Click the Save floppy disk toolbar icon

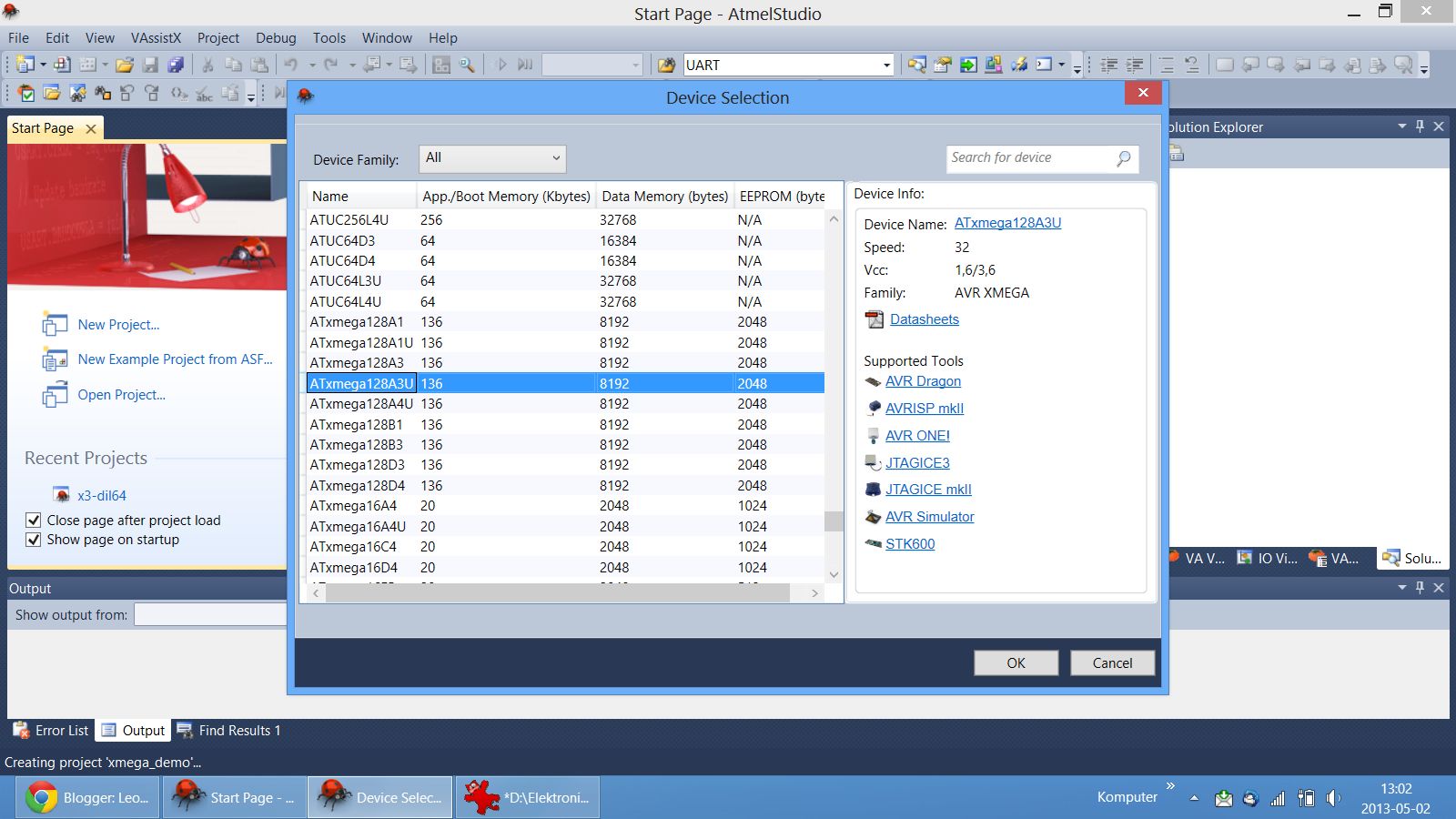tap(150, 65)
